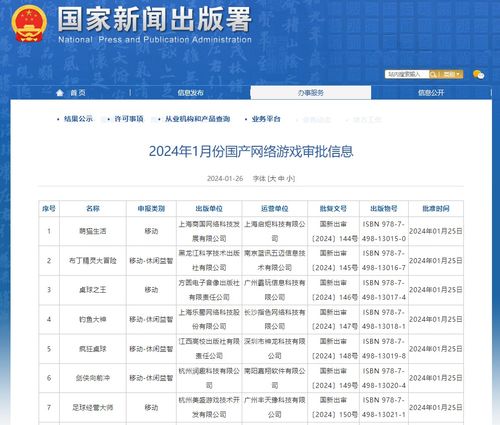Click the 国家新闻出版署 site title
Screen dimensions: 500x425
click(x=154, y=19)
